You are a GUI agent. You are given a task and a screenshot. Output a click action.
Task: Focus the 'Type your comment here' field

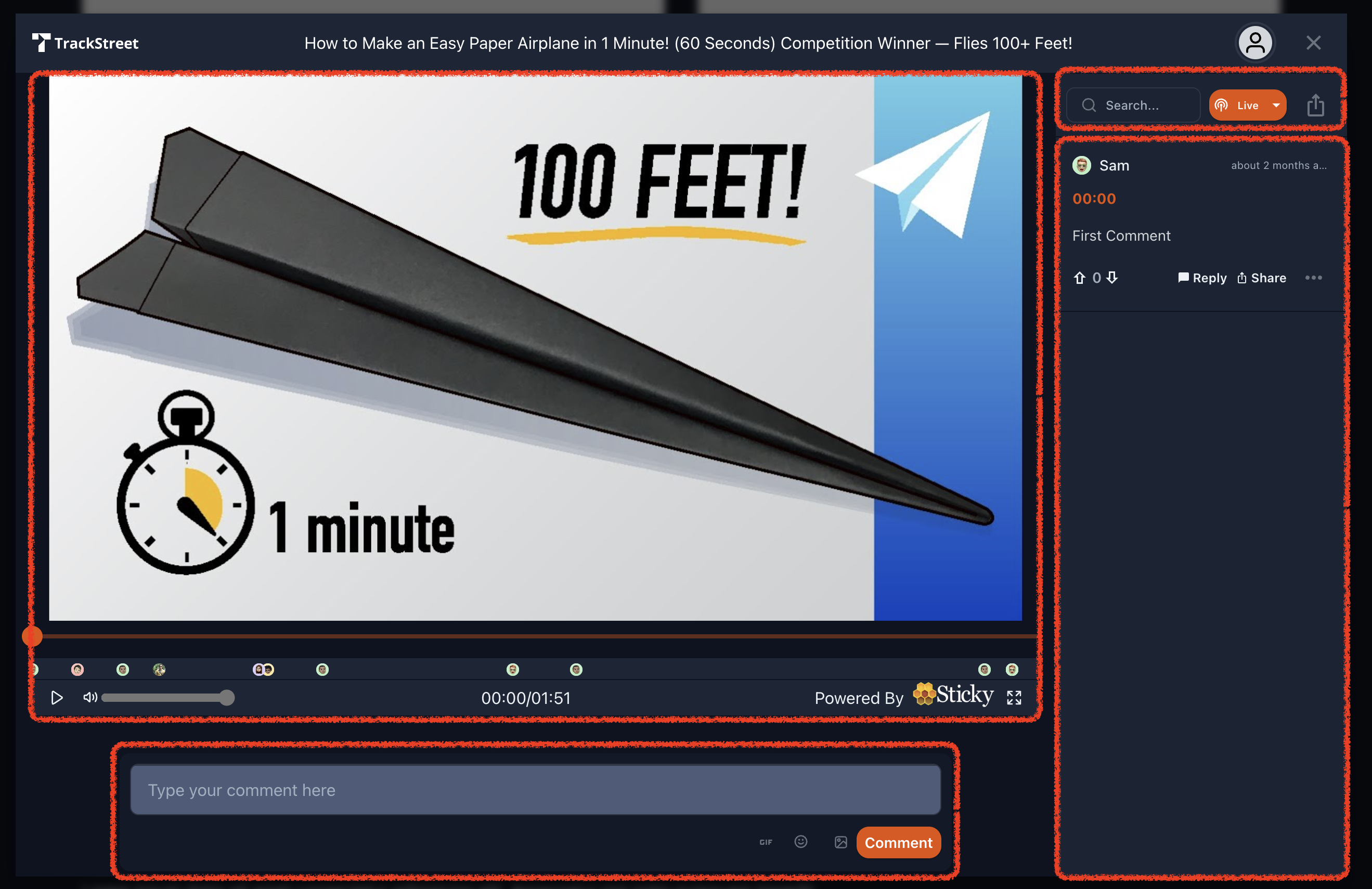[x=535, y=789]
